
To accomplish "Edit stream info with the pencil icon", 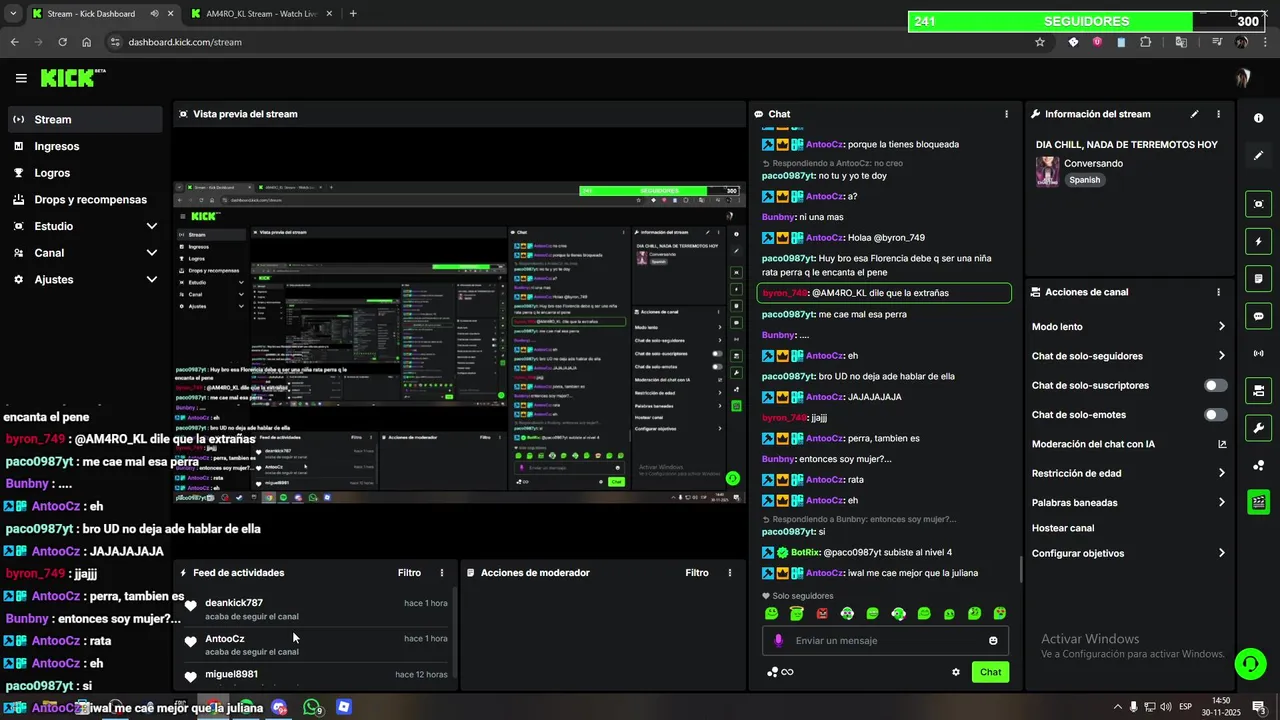I will click(x=1194, y=114).
